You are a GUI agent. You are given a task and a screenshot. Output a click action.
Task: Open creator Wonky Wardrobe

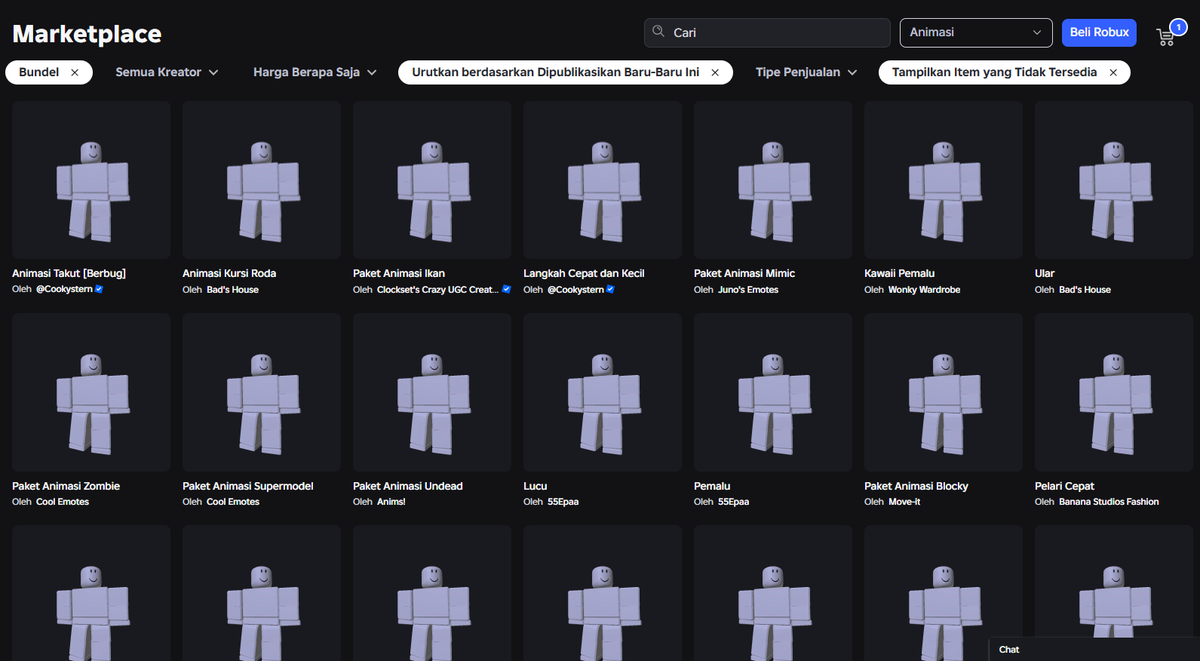click(x=926, y=290)
